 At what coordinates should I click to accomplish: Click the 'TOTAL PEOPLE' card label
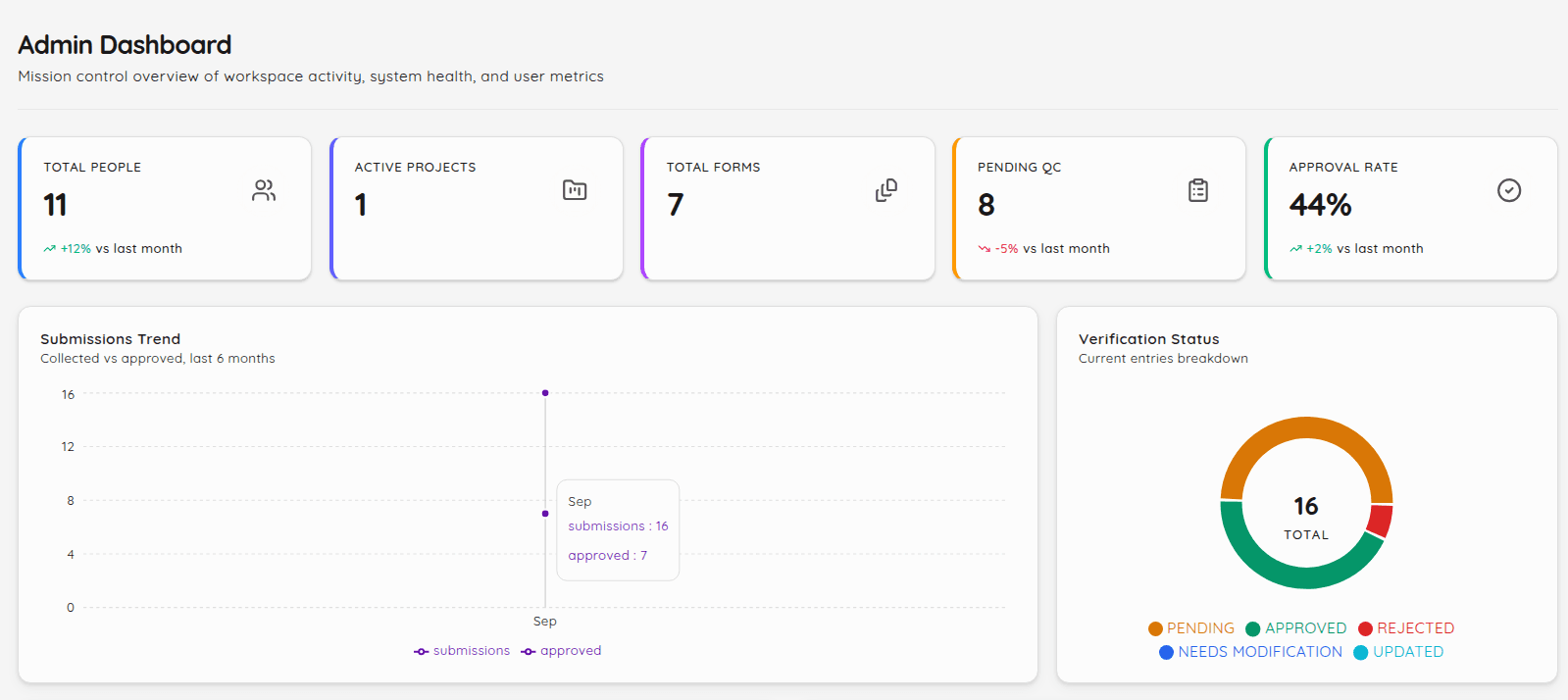tap(92, 168)
